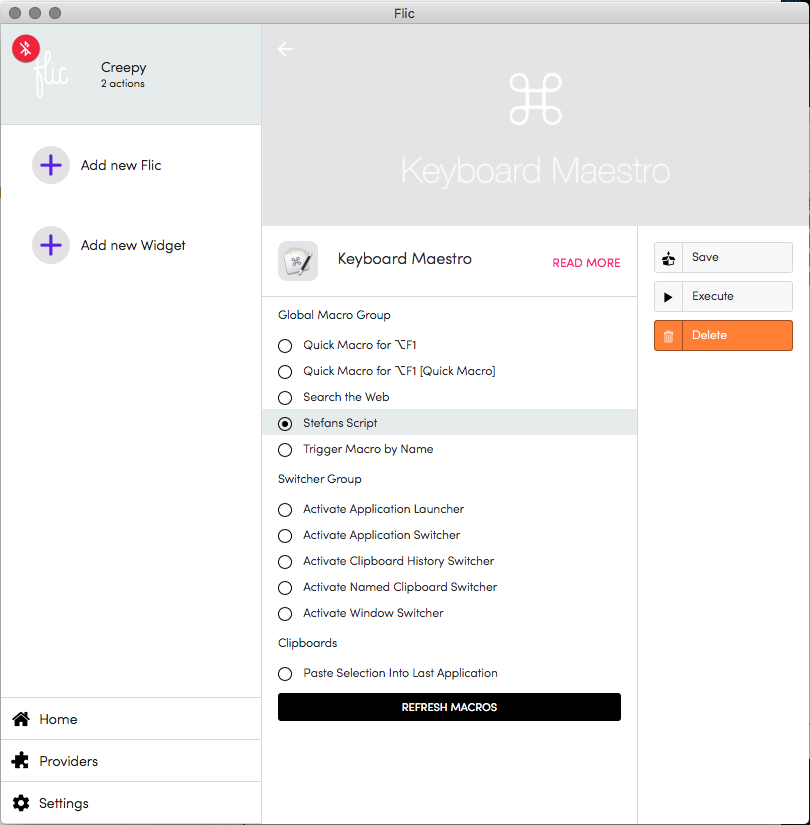
Task: Click the Execute play triangle icon
Action: coord(668,297)
